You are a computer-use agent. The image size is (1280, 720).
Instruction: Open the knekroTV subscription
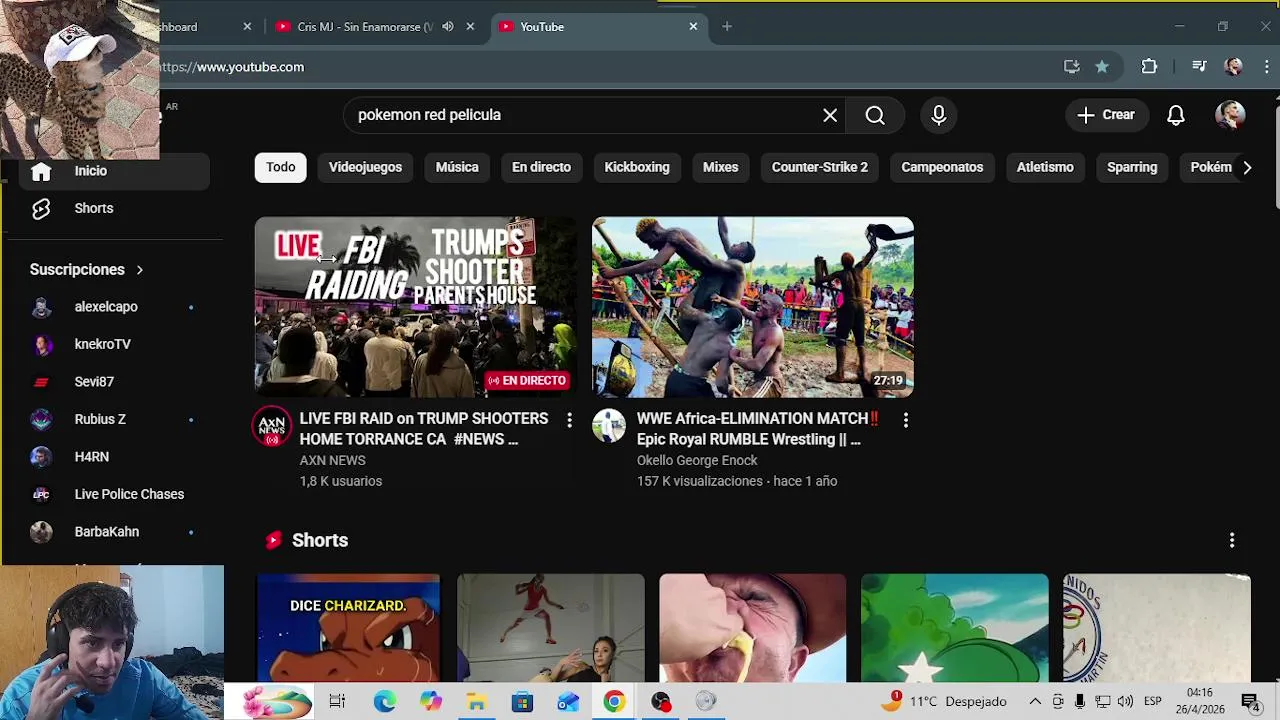[x=115, y=344]
